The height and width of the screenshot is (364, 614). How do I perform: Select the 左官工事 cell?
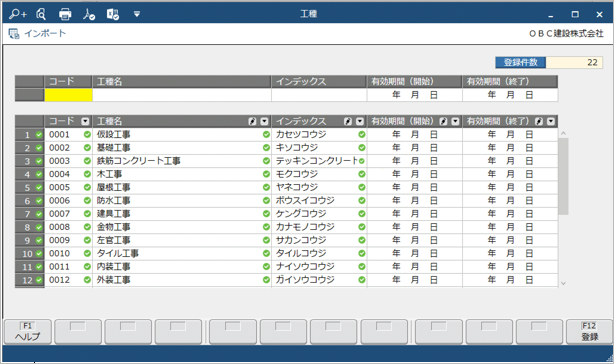click(182, 240)
